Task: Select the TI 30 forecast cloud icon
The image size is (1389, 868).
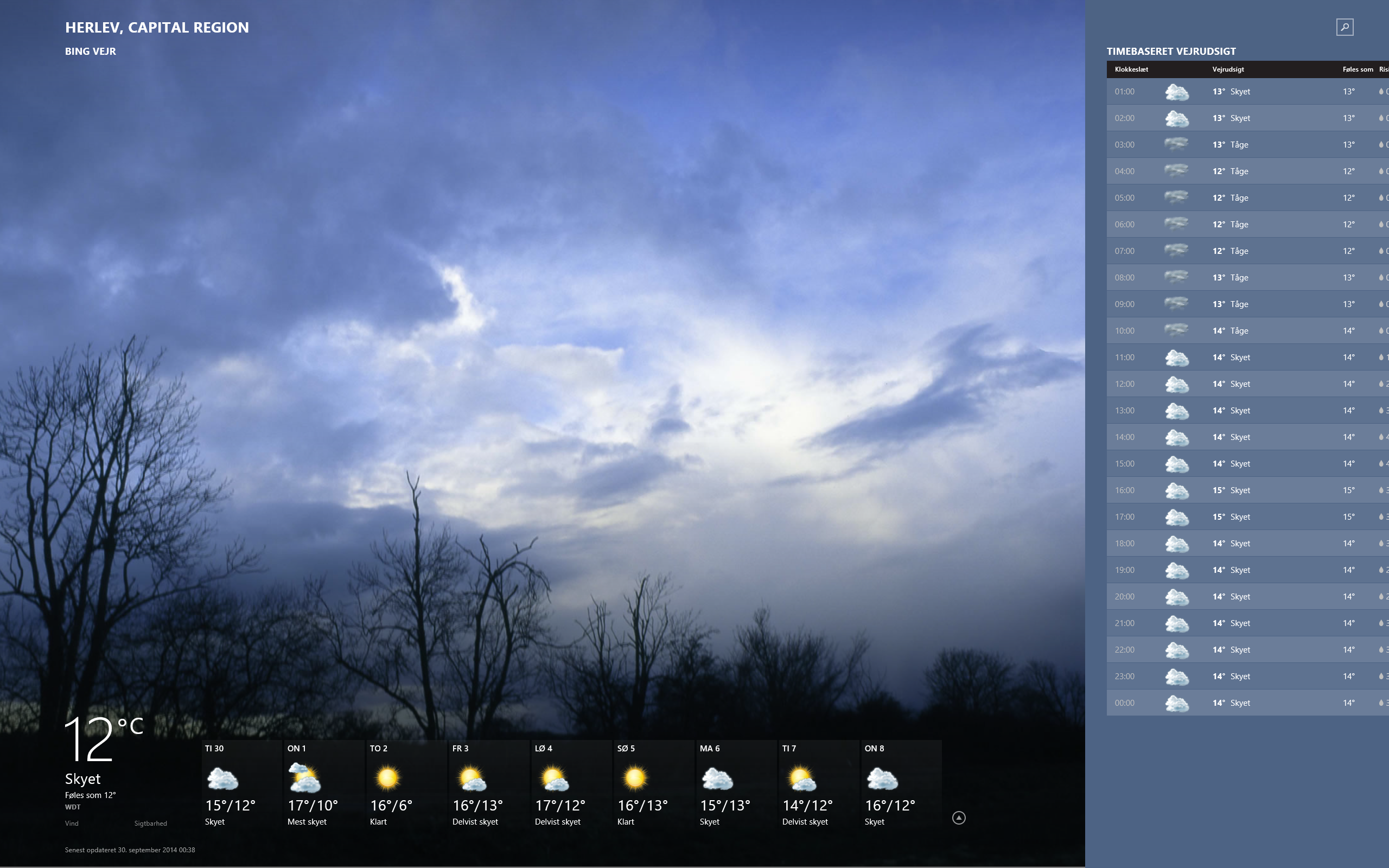Action: pos(222,779)
